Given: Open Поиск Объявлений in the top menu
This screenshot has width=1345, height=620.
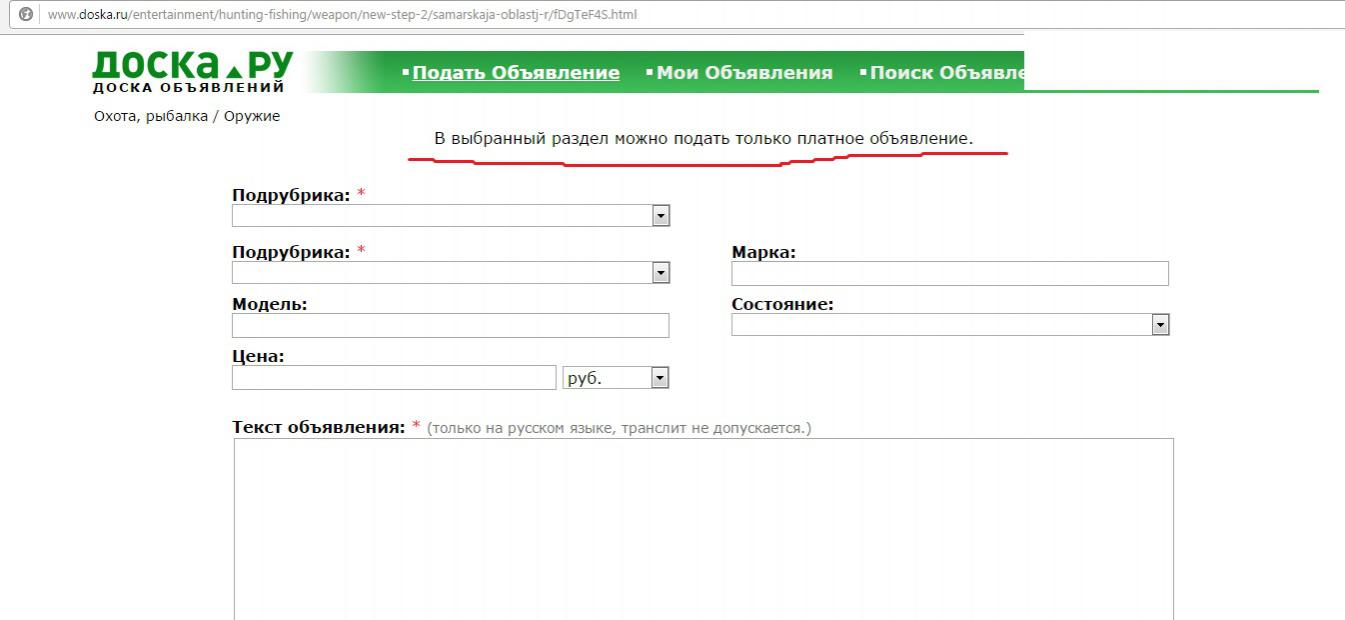Looking at the screenshot, I should pyautogui.click(x=947, y=73).
